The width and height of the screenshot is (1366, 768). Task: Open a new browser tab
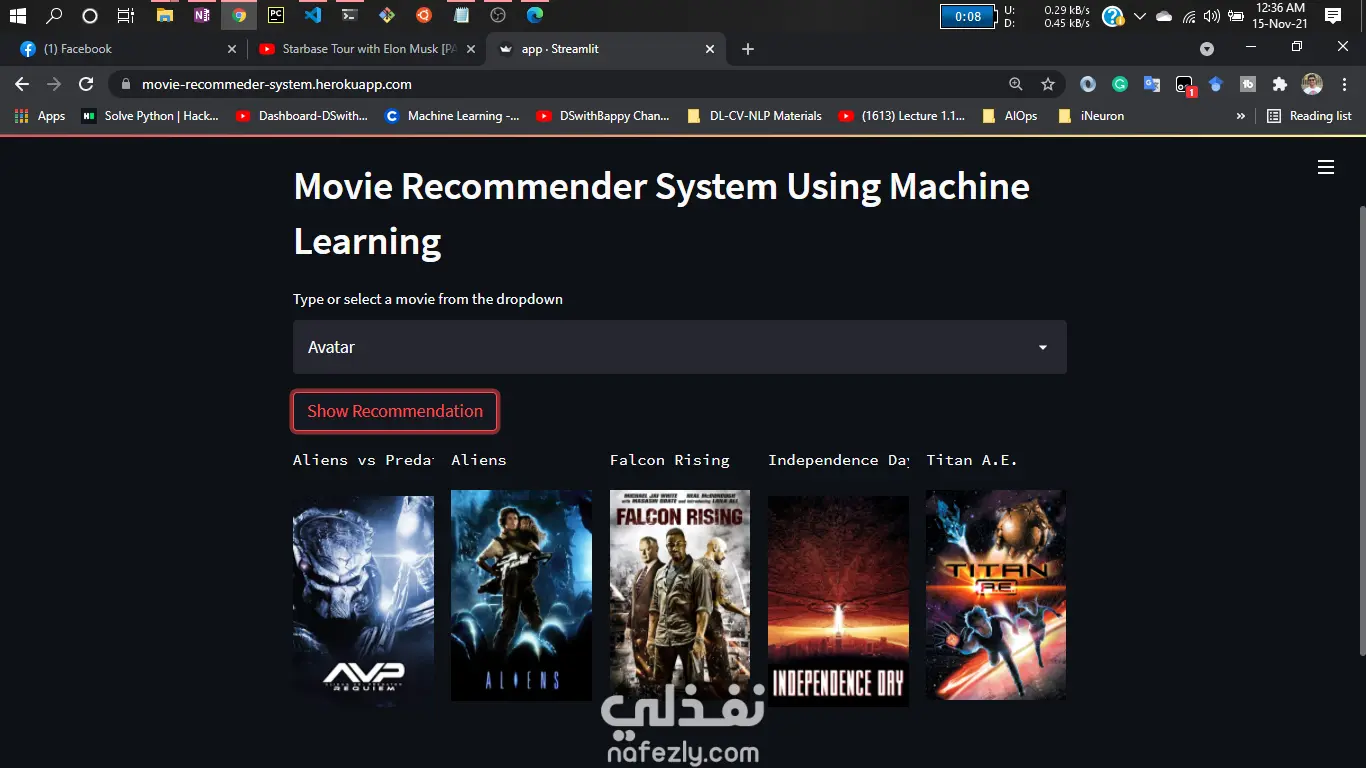[x=748, y=49]
